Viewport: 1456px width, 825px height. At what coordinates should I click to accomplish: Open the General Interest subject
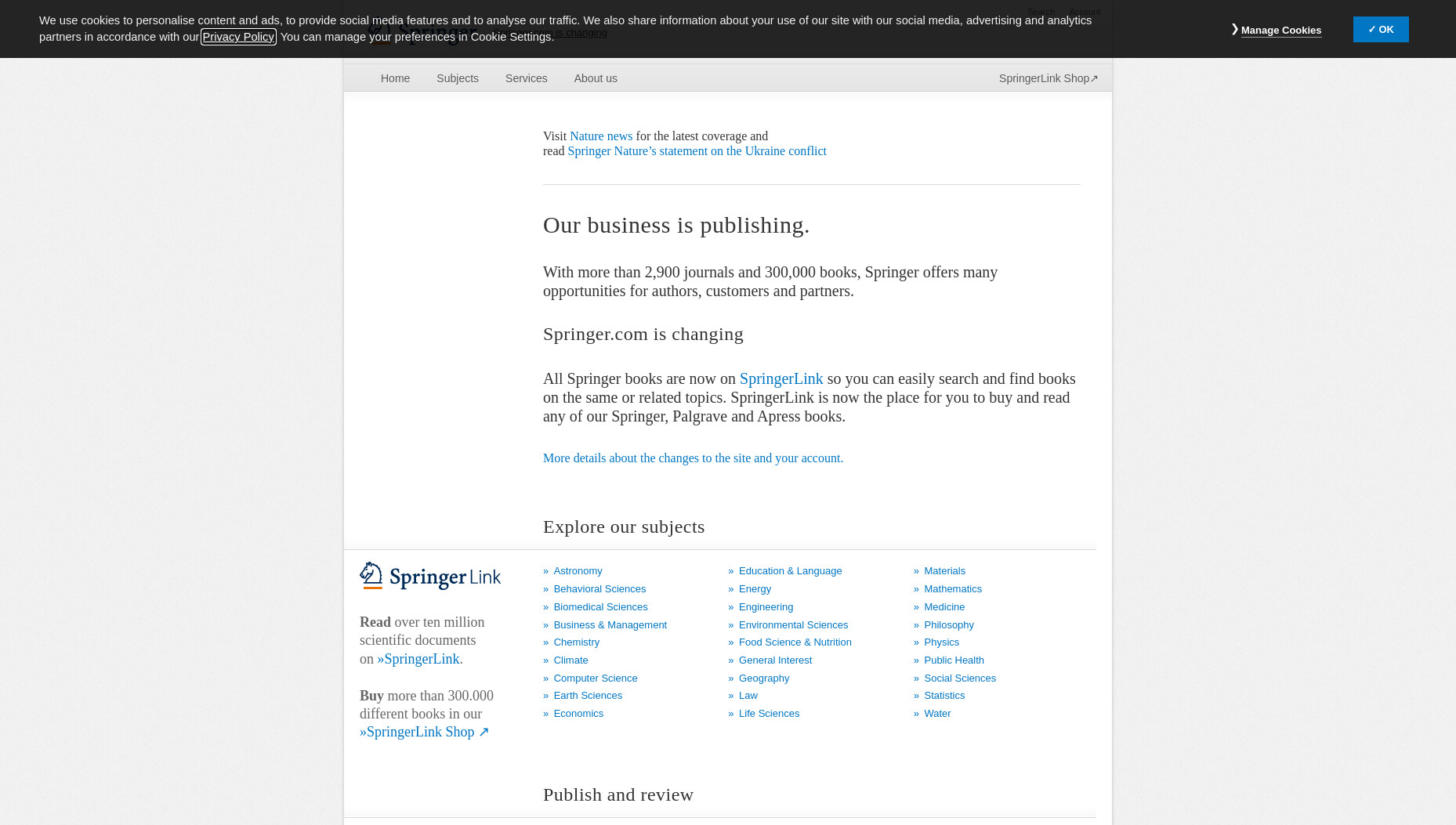pyautogui.click(x=775, y=660)
